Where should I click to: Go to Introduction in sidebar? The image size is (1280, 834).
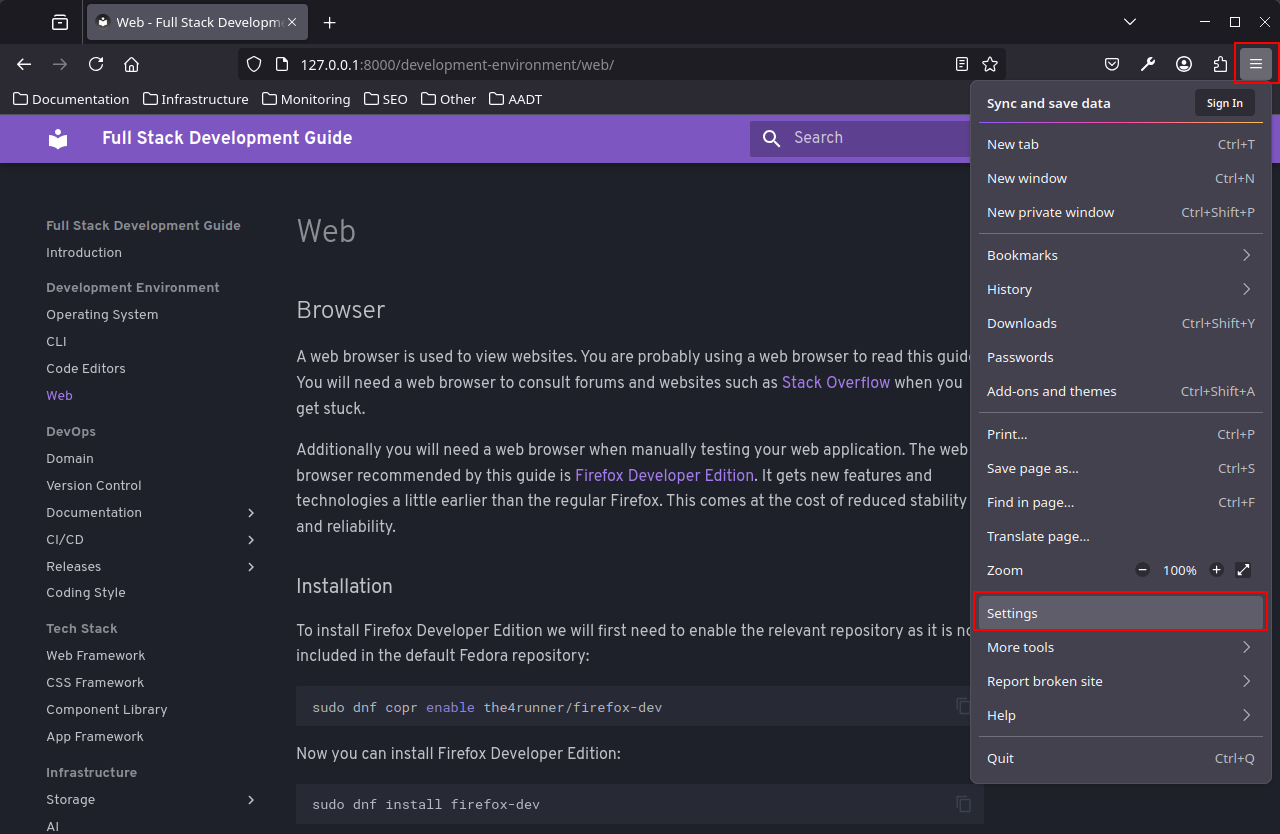[84, 253]
